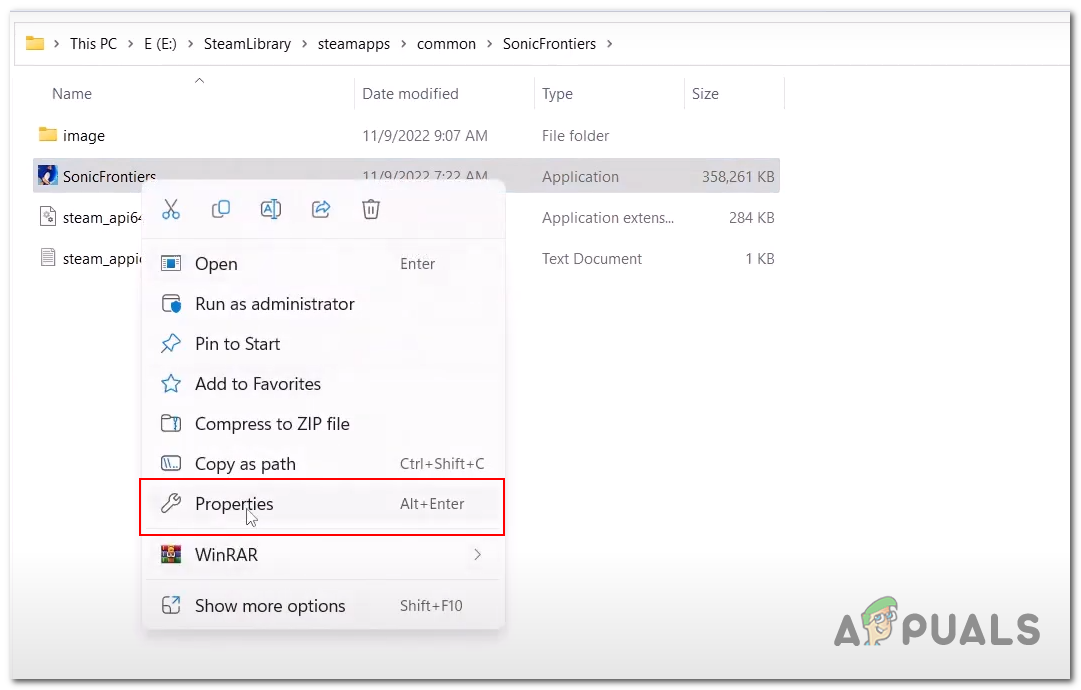Expand chevron after This PC breadcrumb

click(x=130, y=44)
